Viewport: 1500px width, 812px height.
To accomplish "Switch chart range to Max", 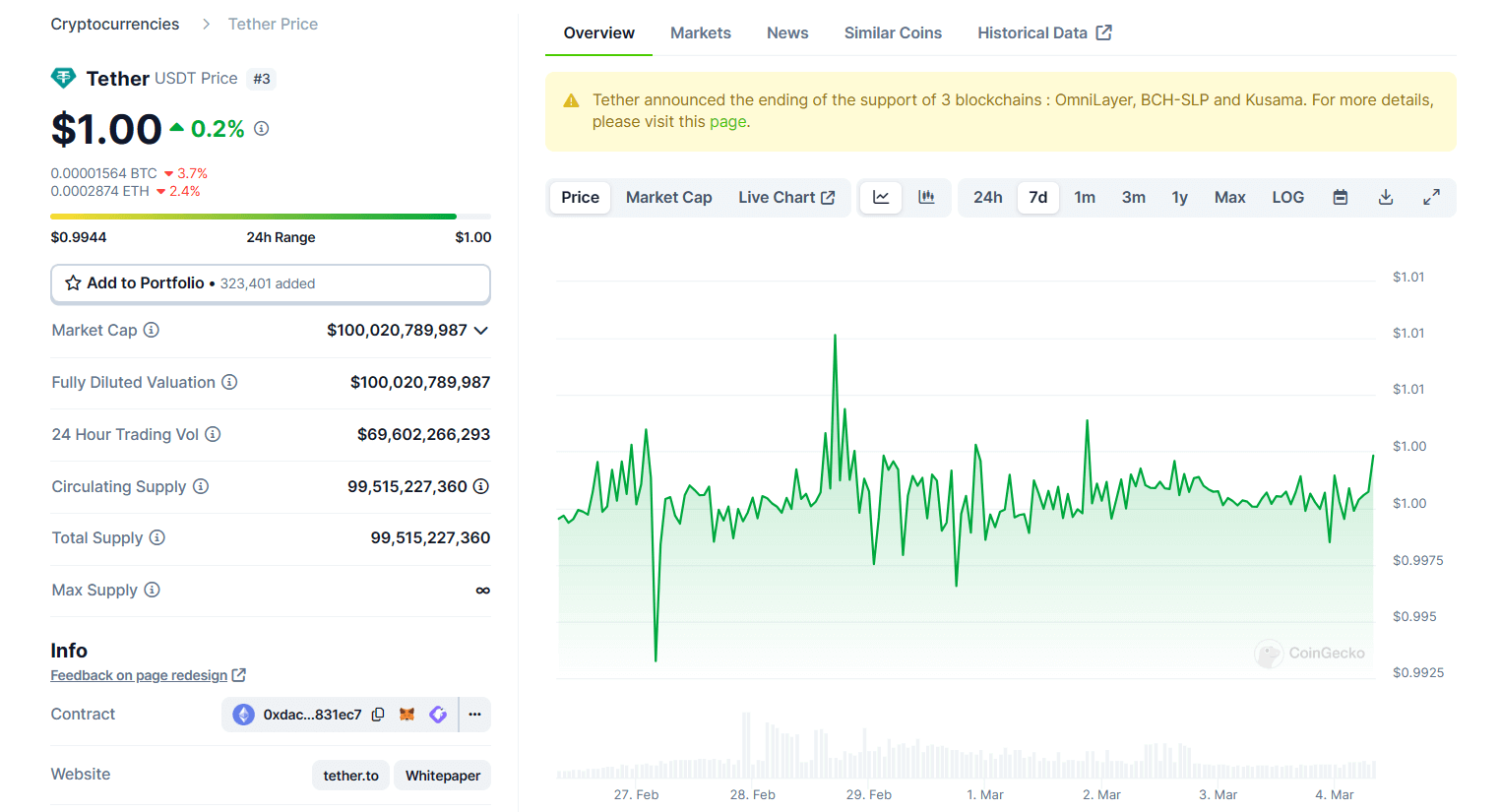I will 1229,197.
